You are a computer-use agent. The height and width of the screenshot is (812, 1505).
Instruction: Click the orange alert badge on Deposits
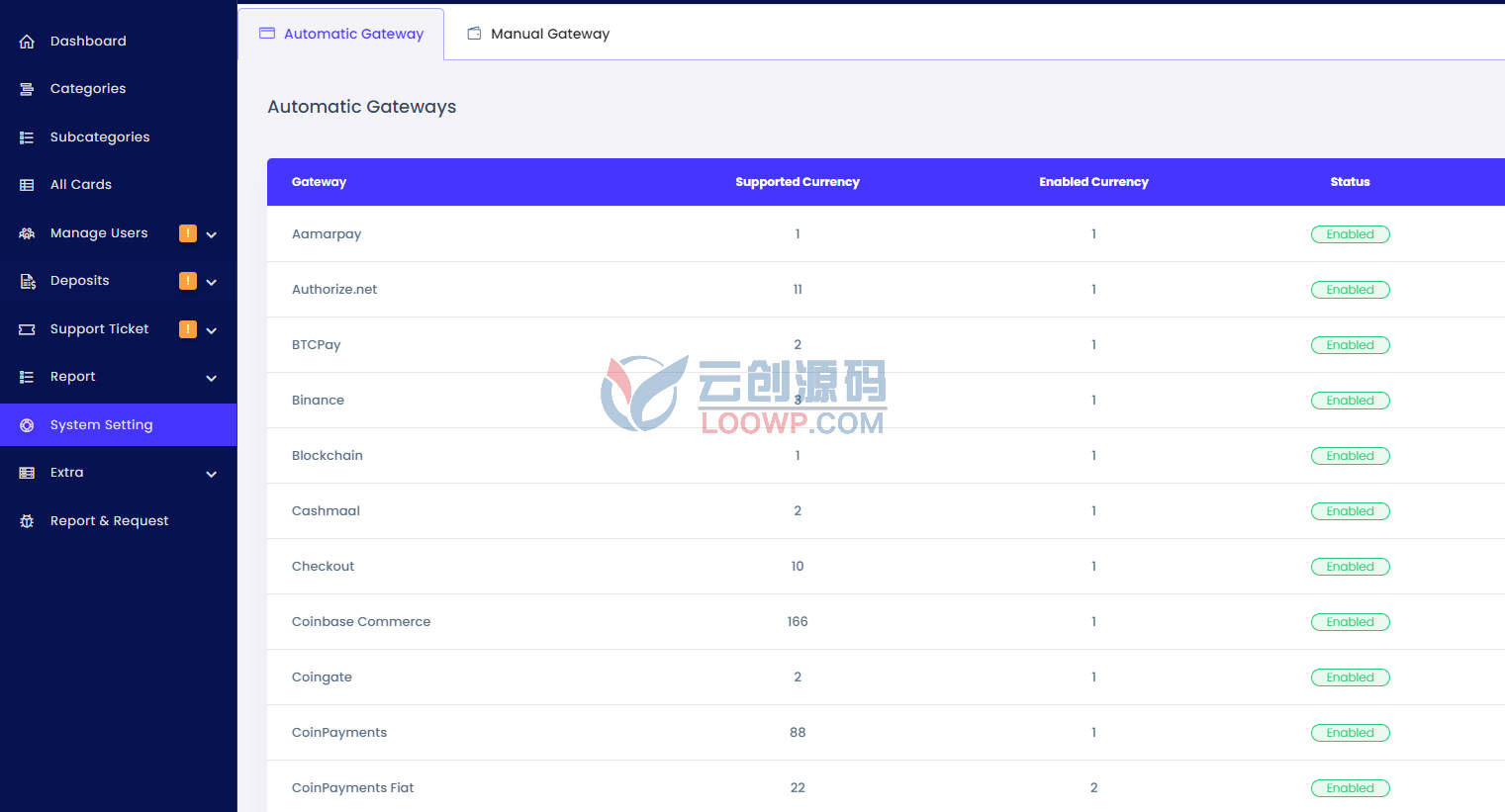pyautogui.click(x=188, y=281)
